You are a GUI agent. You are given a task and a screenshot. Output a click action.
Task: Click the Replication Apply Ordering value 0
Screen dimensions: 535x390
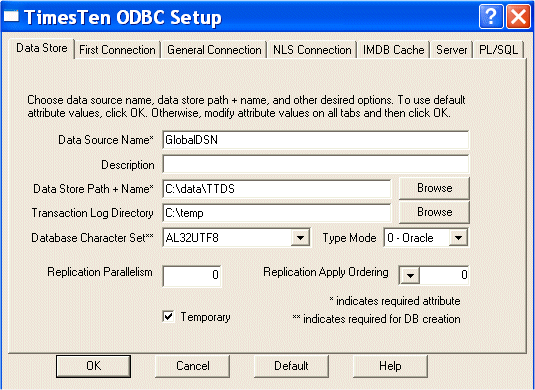464,275
